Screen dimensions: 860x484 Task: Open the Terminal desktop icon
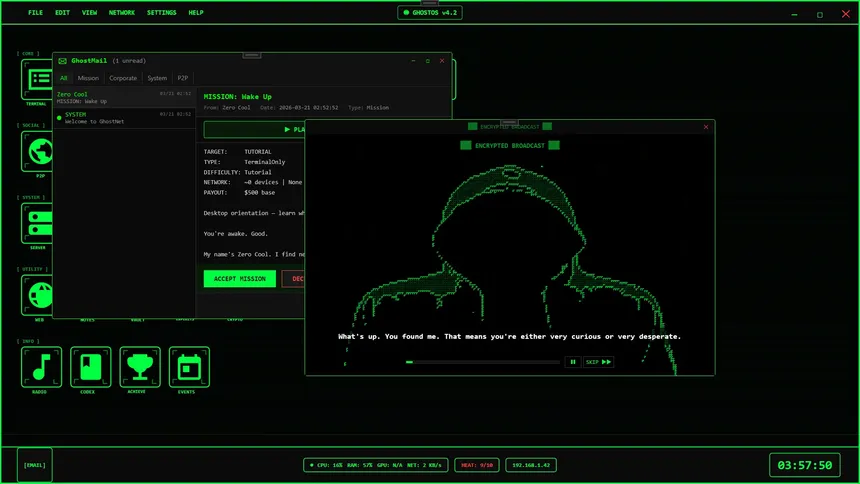[x=38, y=79]
